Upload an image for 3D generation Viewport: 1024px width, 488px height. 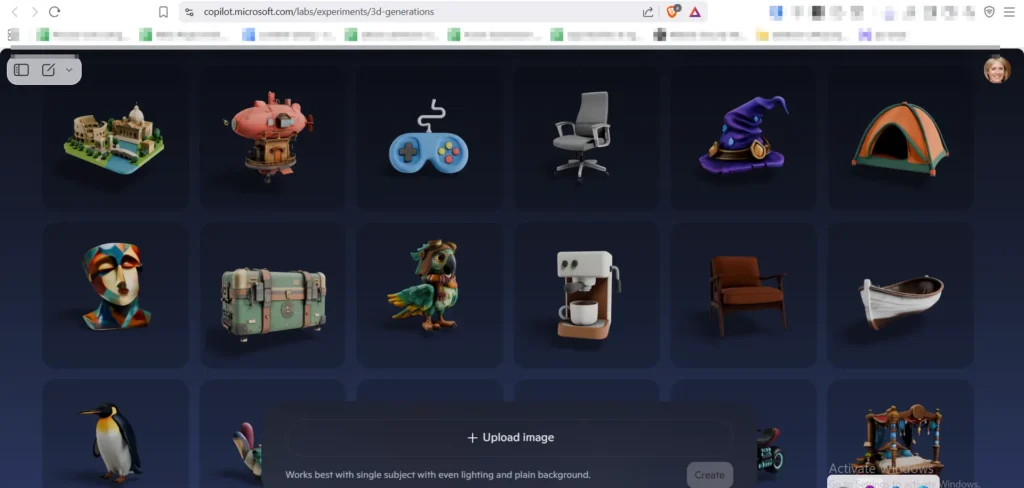click(x=511, y=438)
